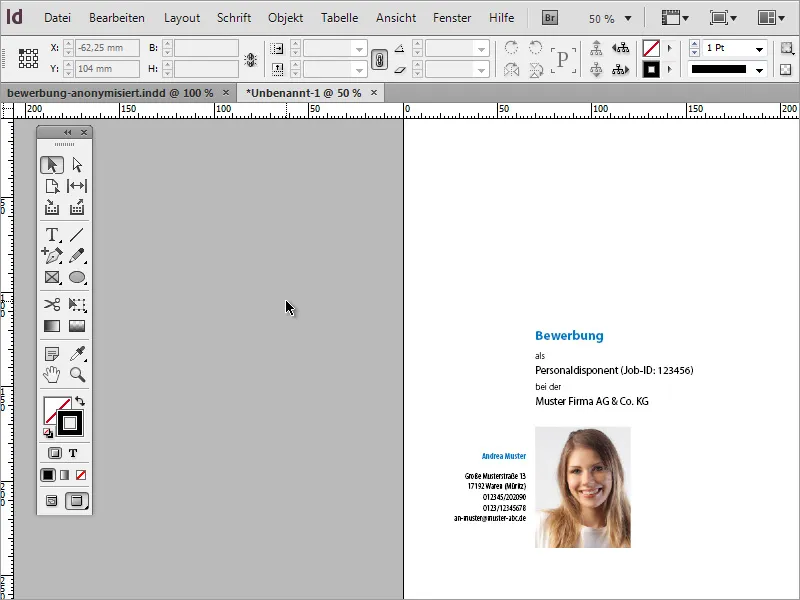
Task: Open the Datei menu
Action: pyautogui.click(x=57, y=18)
